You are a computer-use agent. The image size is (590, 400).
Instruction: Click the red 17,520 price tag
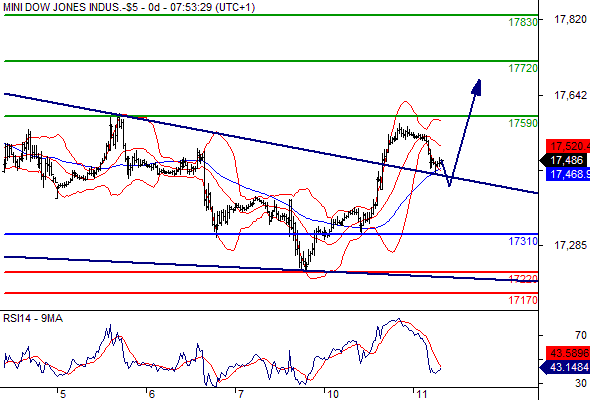coord(568,146)
